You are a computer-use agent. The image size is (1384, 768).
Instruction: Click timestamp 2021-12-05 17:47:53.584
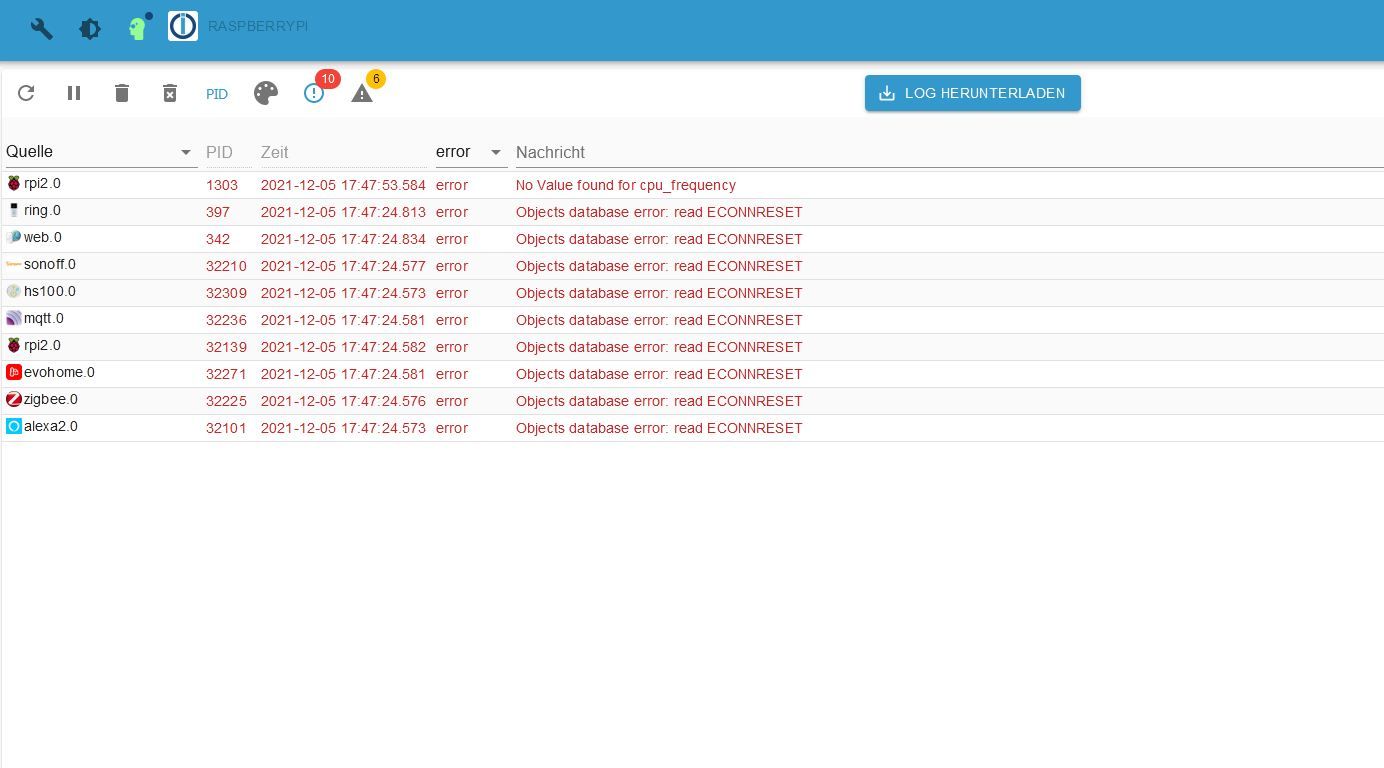point(343,185)
